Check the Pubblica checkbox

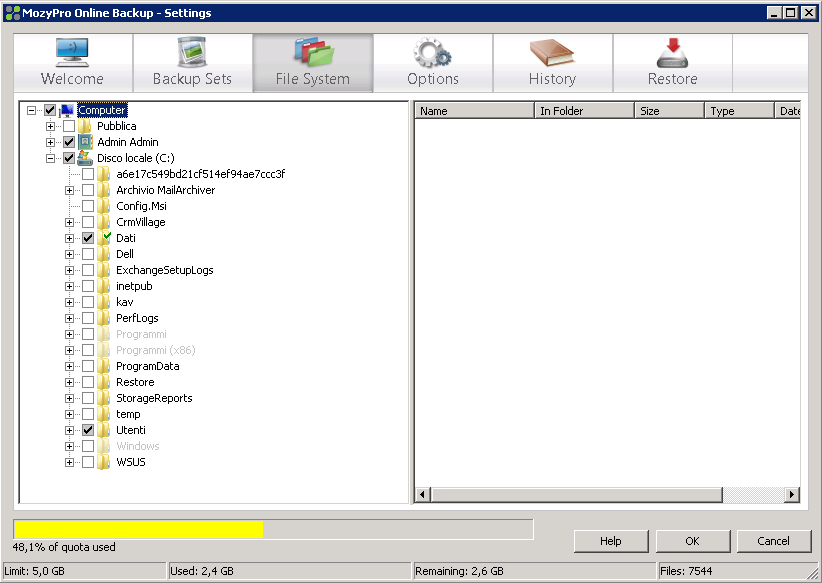pos(69,126)
